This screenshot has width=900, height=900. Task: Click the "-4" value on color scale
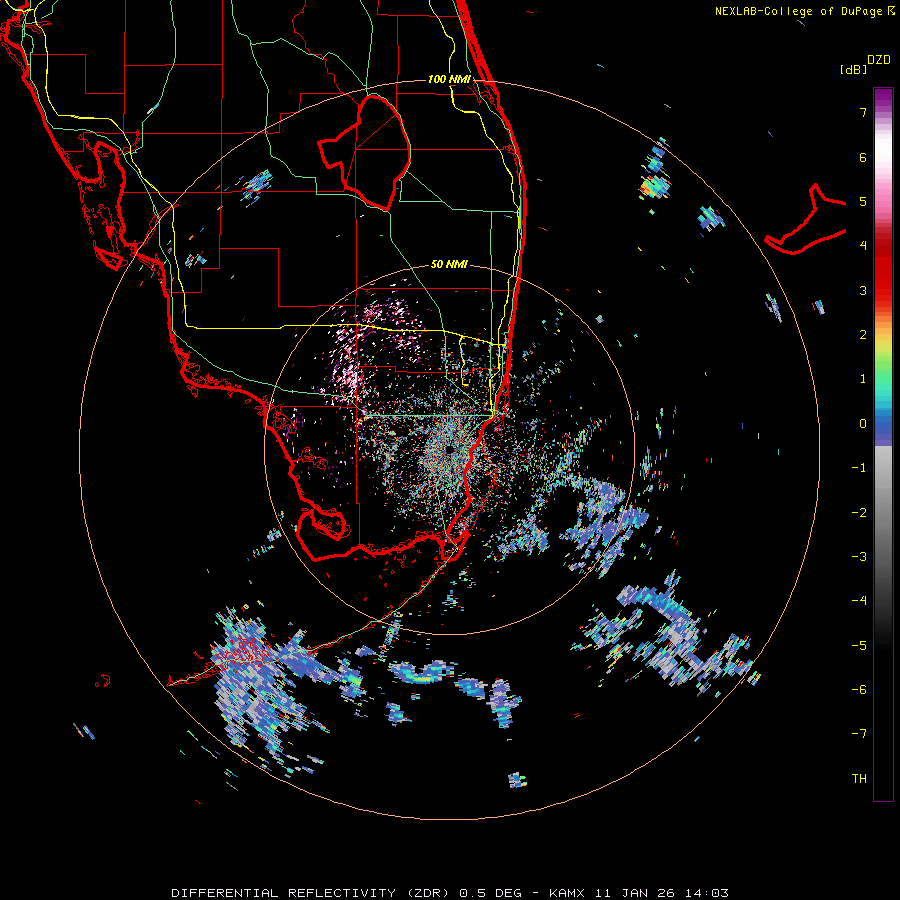pos(859,601)
